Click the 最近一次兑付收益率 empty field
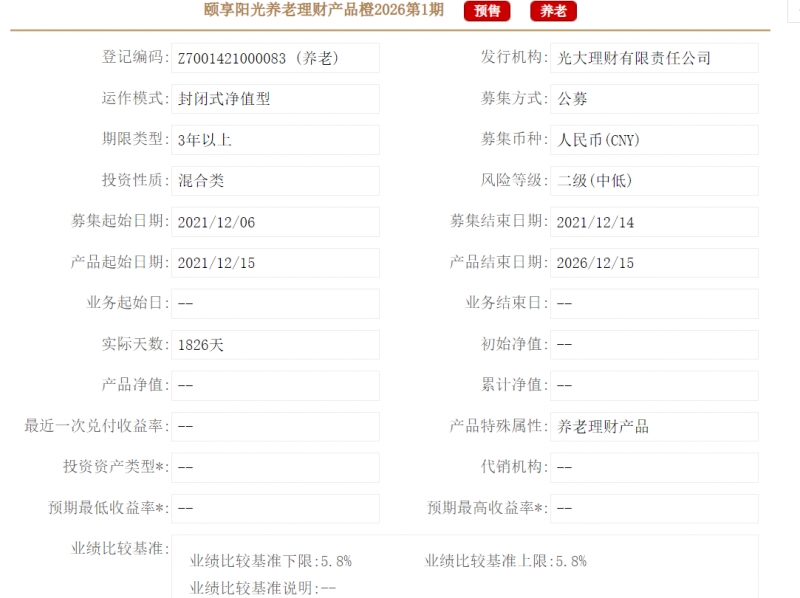 tap(276, 427)
